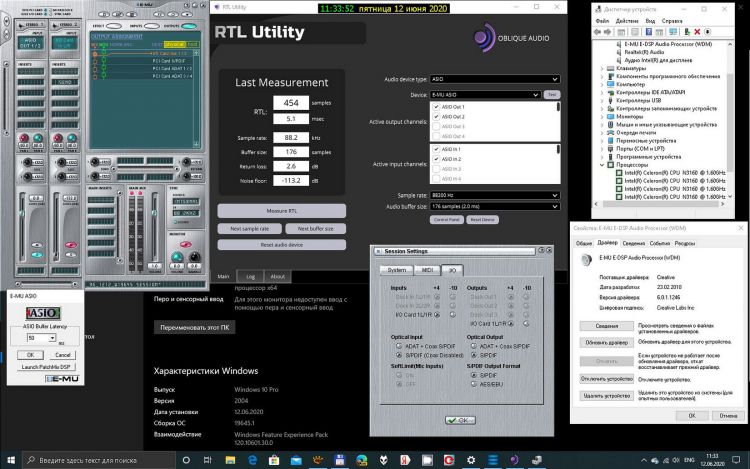Click the red X uninstall device icon
The width and height of the screenshot is (750, 469).
tap(697, 32)
